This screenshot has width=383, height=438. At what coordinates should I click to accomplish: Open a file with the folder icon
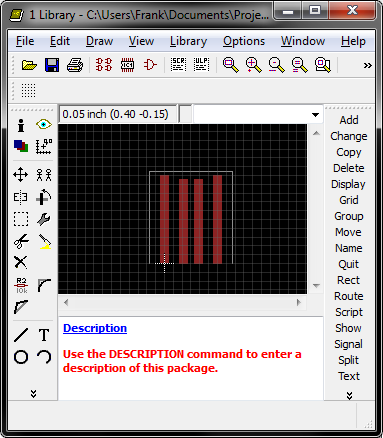click(x=29, y=65)
